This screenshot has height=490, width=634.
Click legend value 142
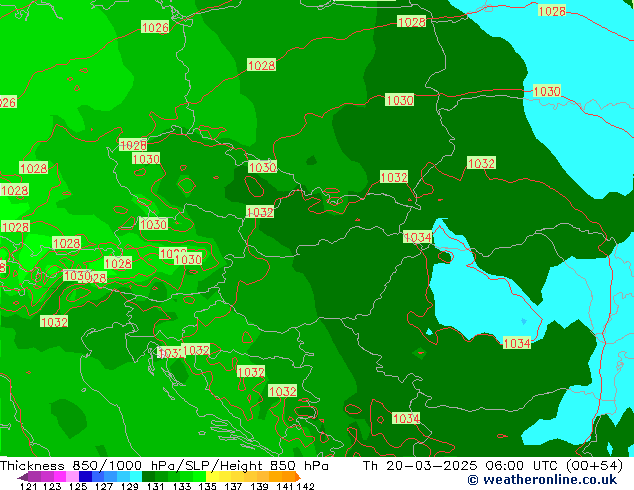(305, 486)
